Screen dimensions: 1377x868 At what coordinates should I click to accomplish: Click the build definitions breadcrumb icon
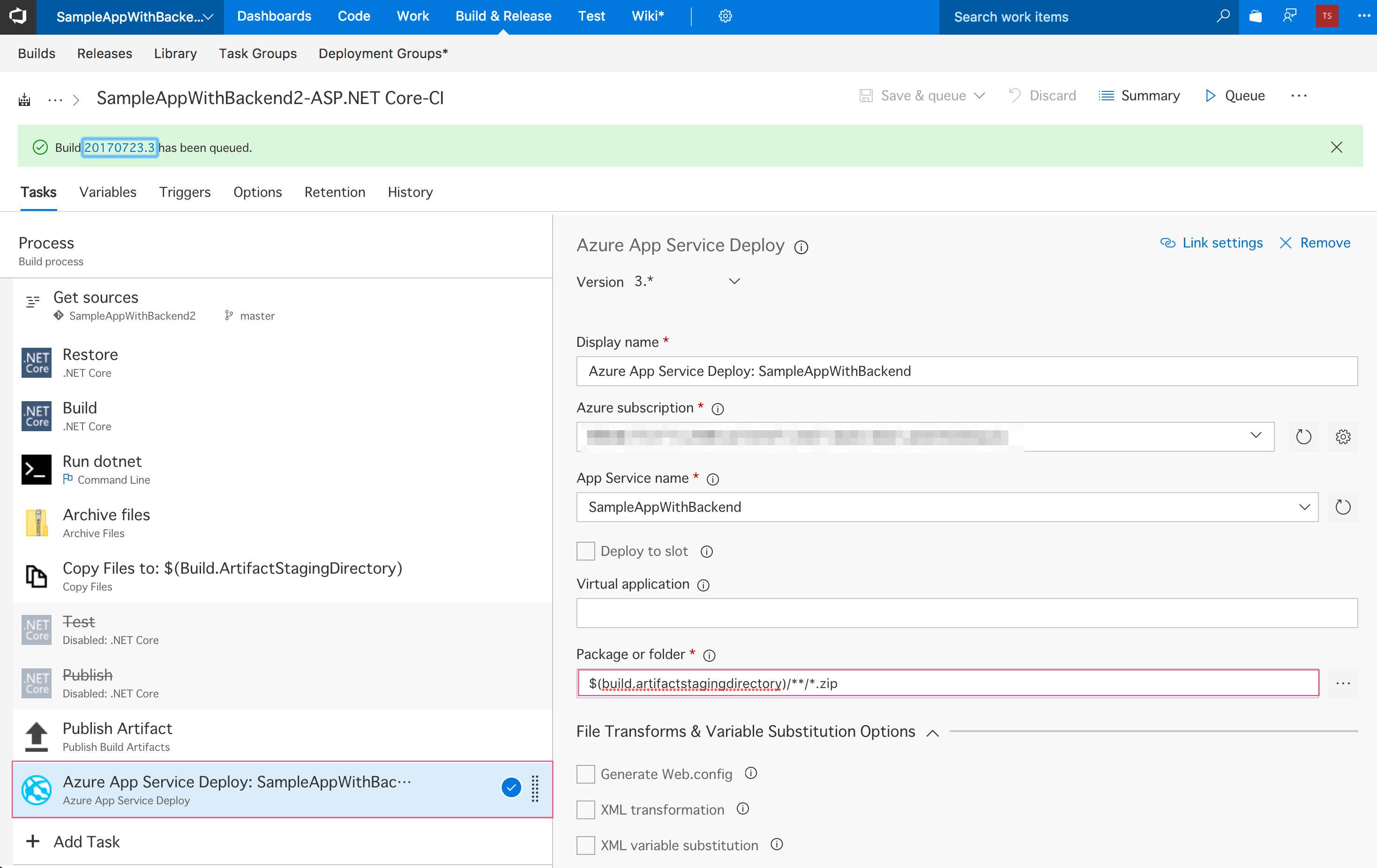click(x=24, y=100)
